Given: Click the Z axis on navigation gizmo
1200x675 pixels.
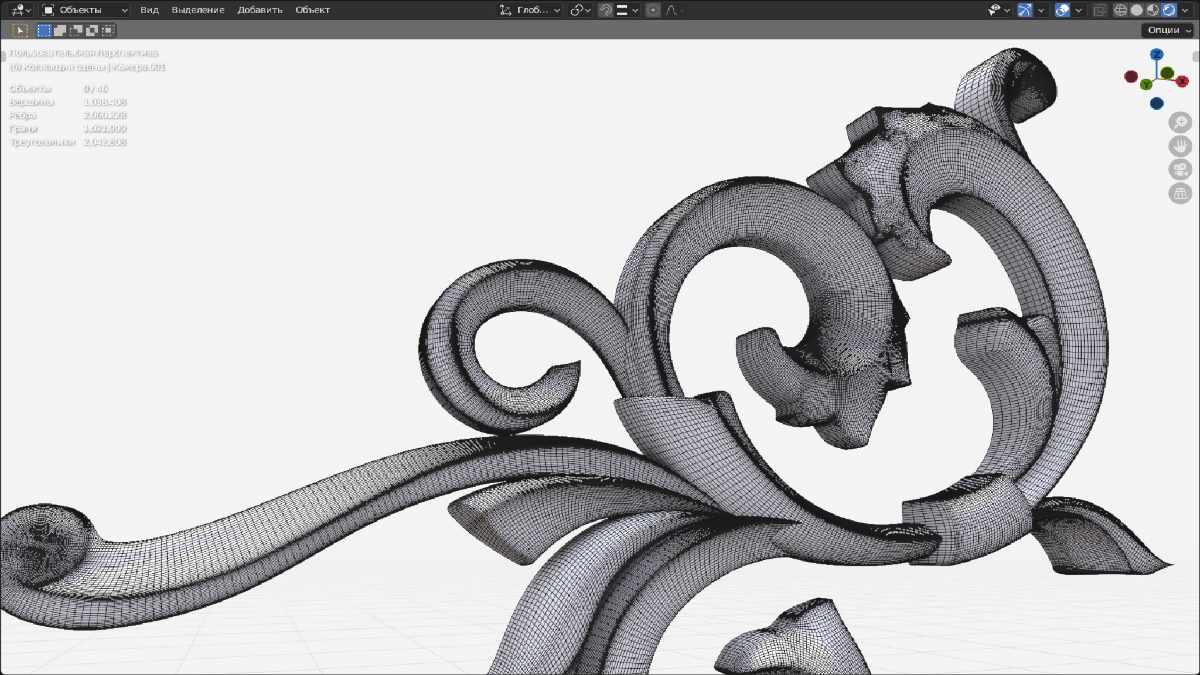Looking at the screenshot, I should 1156,55.
